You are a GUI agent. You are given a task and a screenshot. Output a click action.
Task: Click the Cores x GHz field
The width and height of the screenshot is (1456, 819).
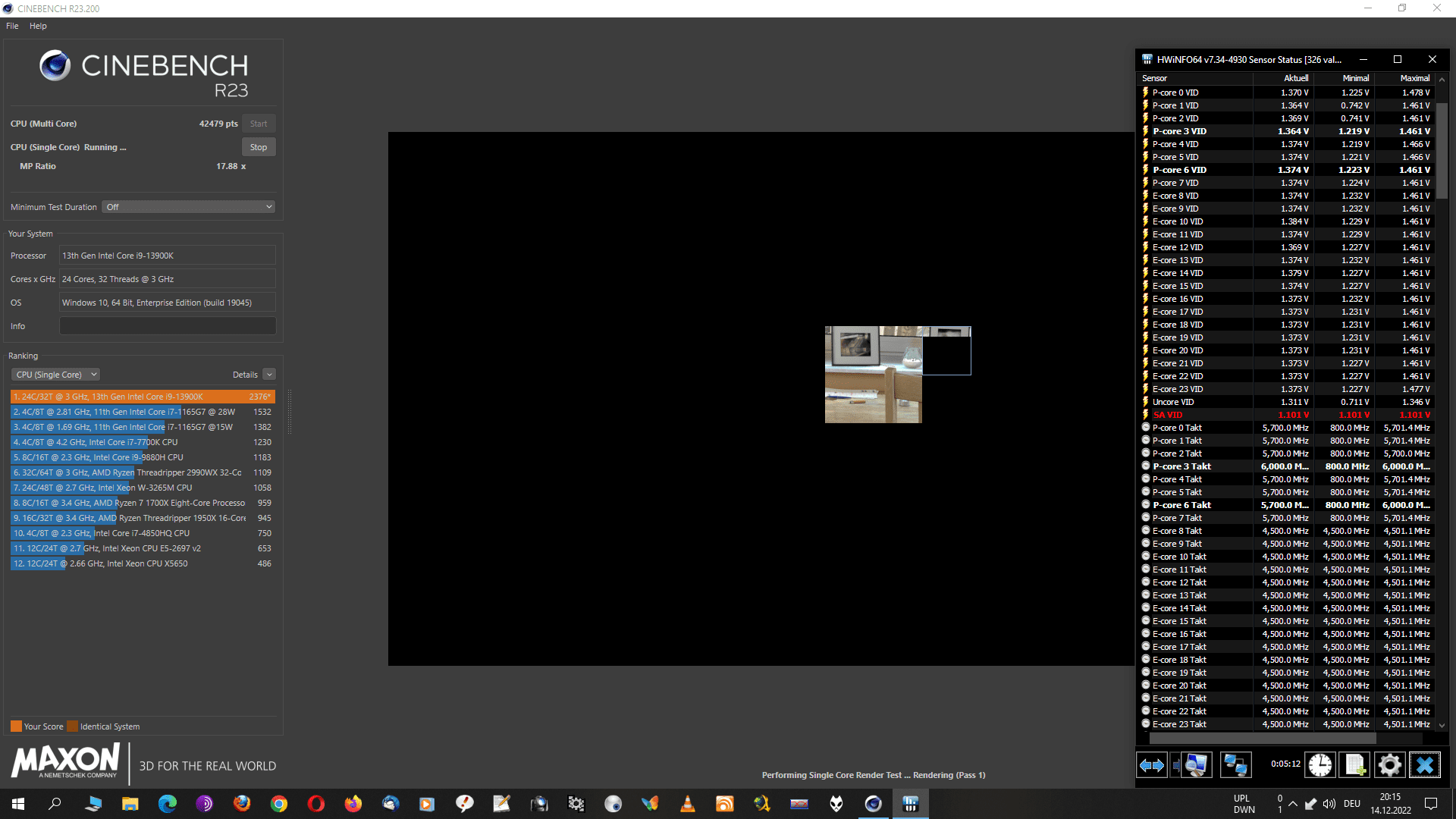point(168,279)
